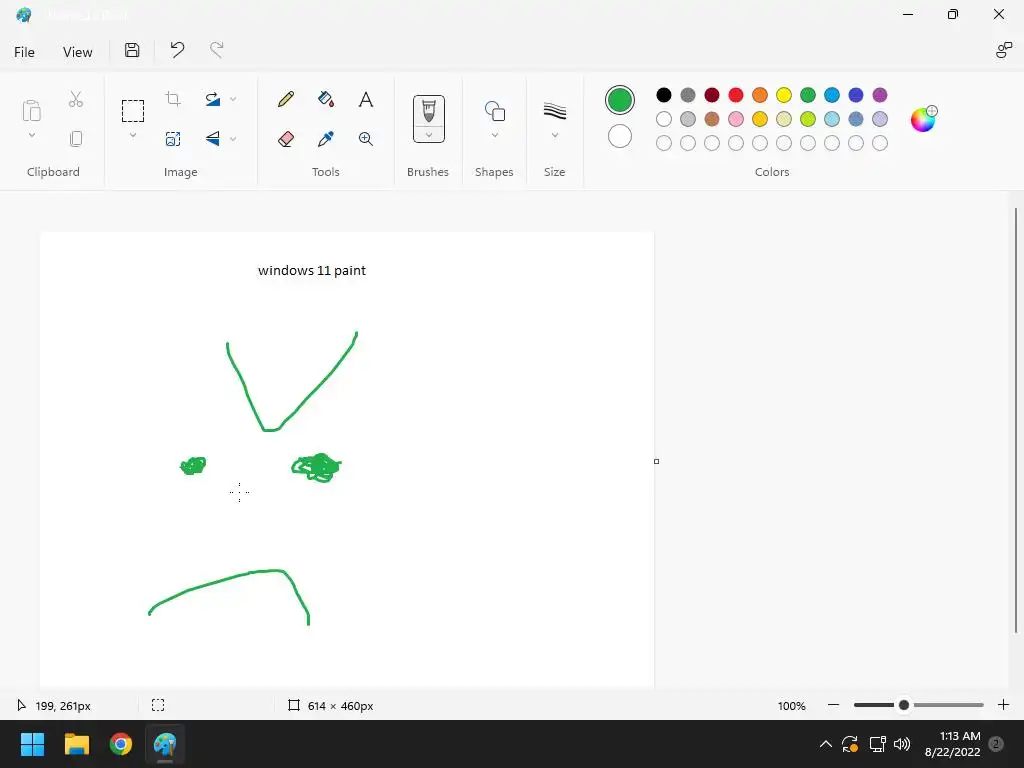This screenshot has height=768, width=1024.
Task: Open the Shapes gallery icon
Action: 494,111
